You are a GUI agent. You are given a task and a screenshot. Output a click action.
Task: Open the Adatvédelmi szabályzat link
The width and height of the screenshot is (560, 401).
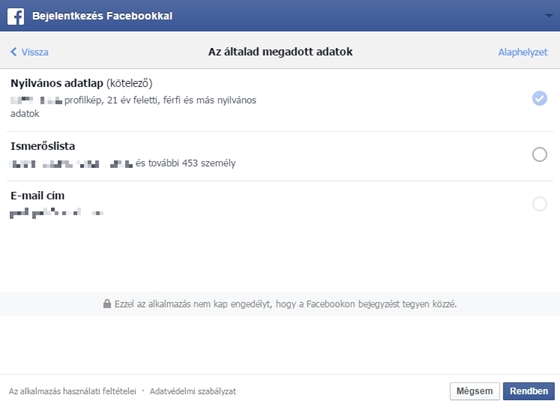coord(193,391)
